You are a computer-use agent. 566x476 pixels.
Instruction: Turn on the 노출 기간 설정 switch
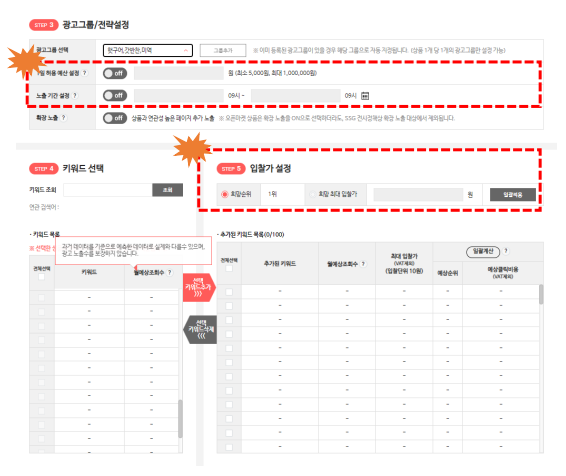[115, 96]
